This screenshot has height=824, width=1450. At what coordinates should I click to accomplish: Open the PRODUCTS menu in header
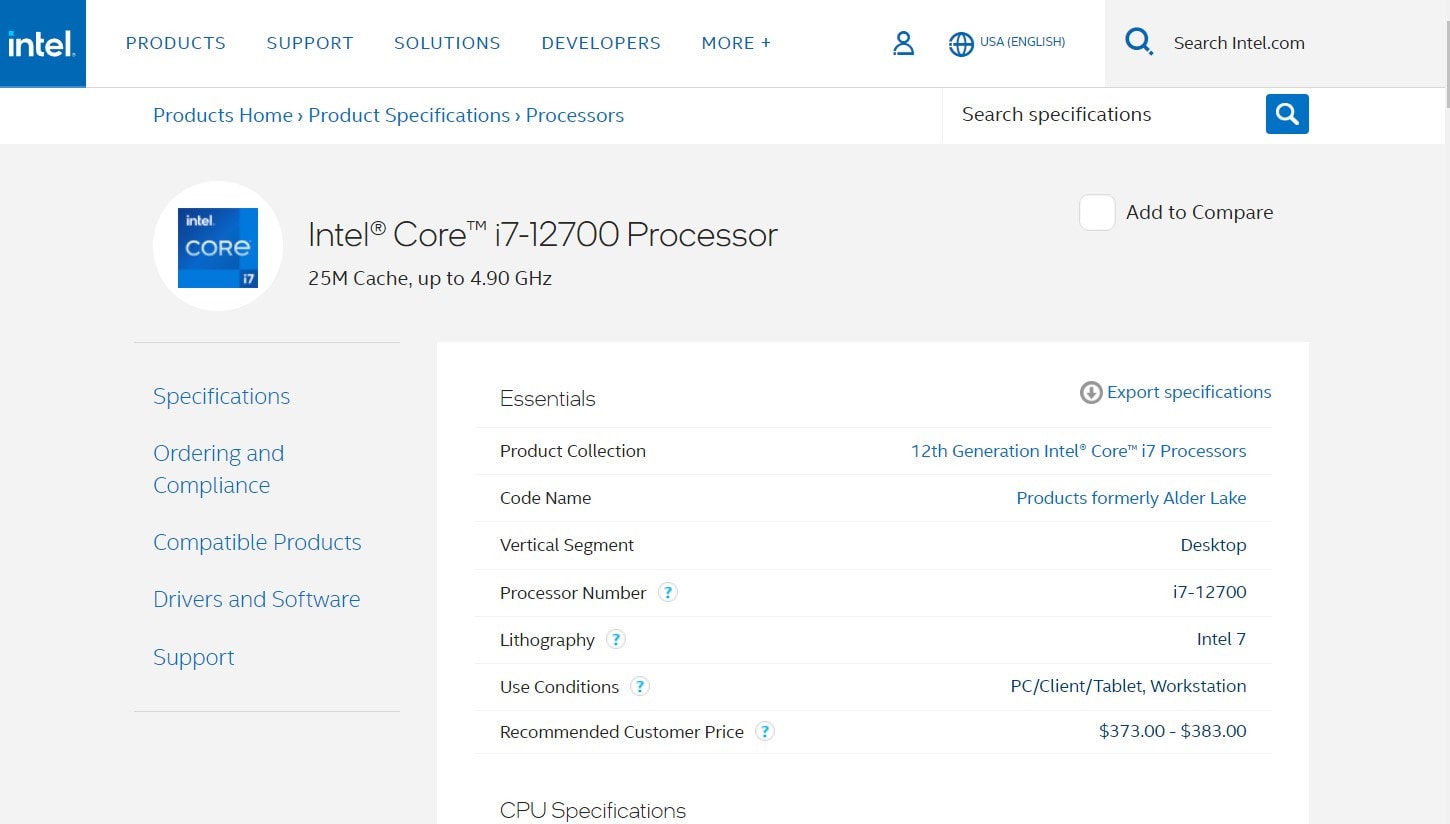click(176, 43)
